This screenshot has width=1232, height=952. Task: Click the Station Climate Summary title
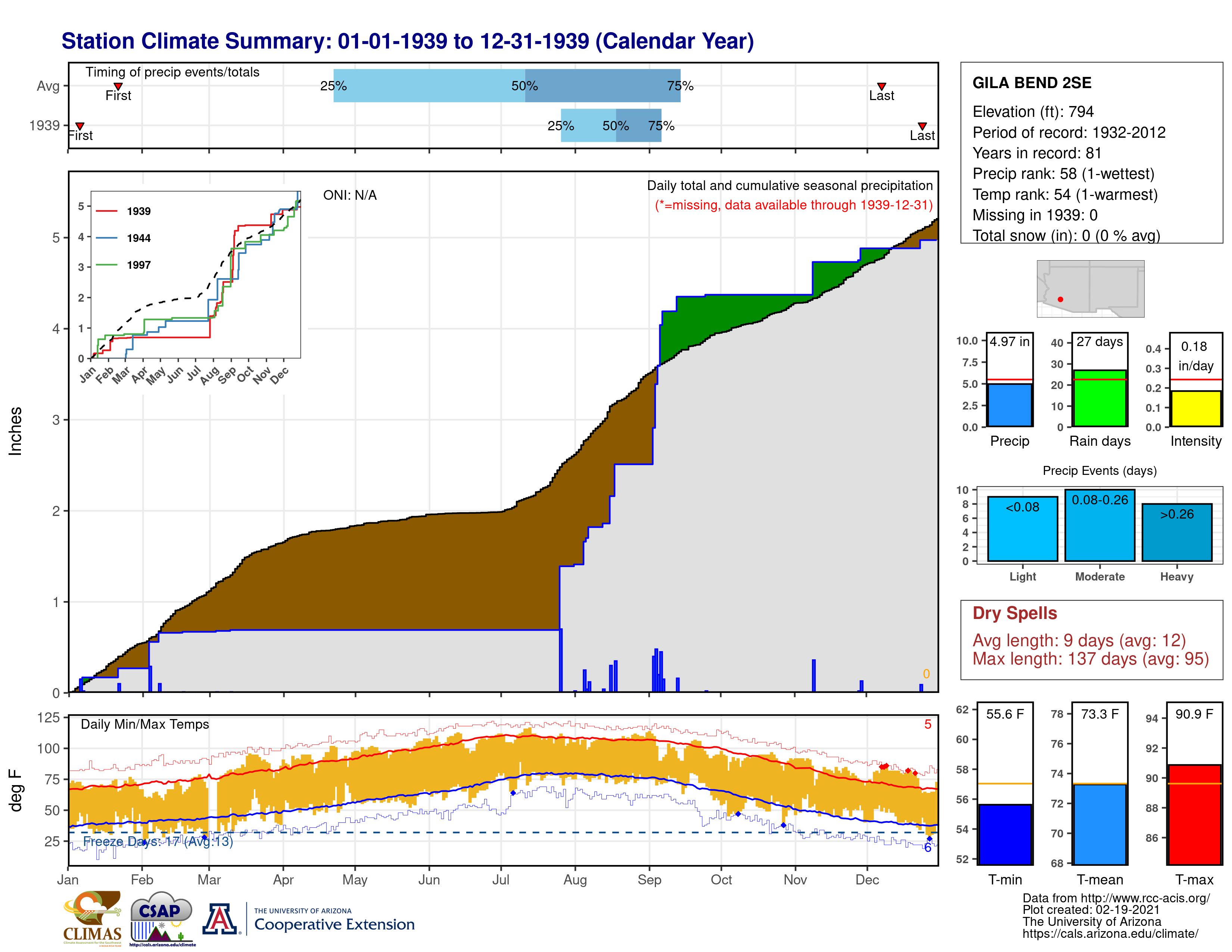(407, 41)
